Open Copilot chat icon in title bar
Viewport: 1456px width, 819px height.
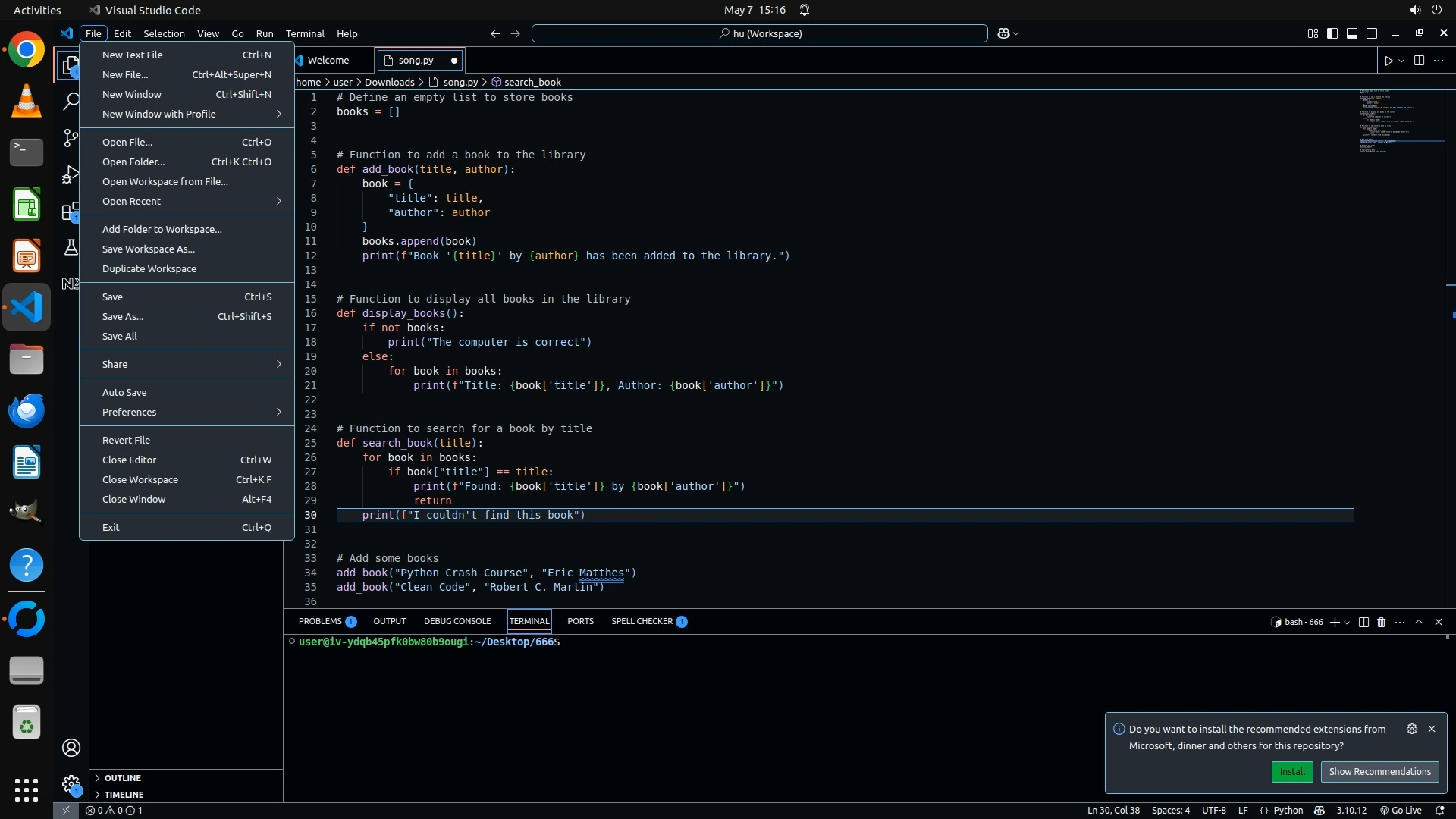[x=1003, y=33]
